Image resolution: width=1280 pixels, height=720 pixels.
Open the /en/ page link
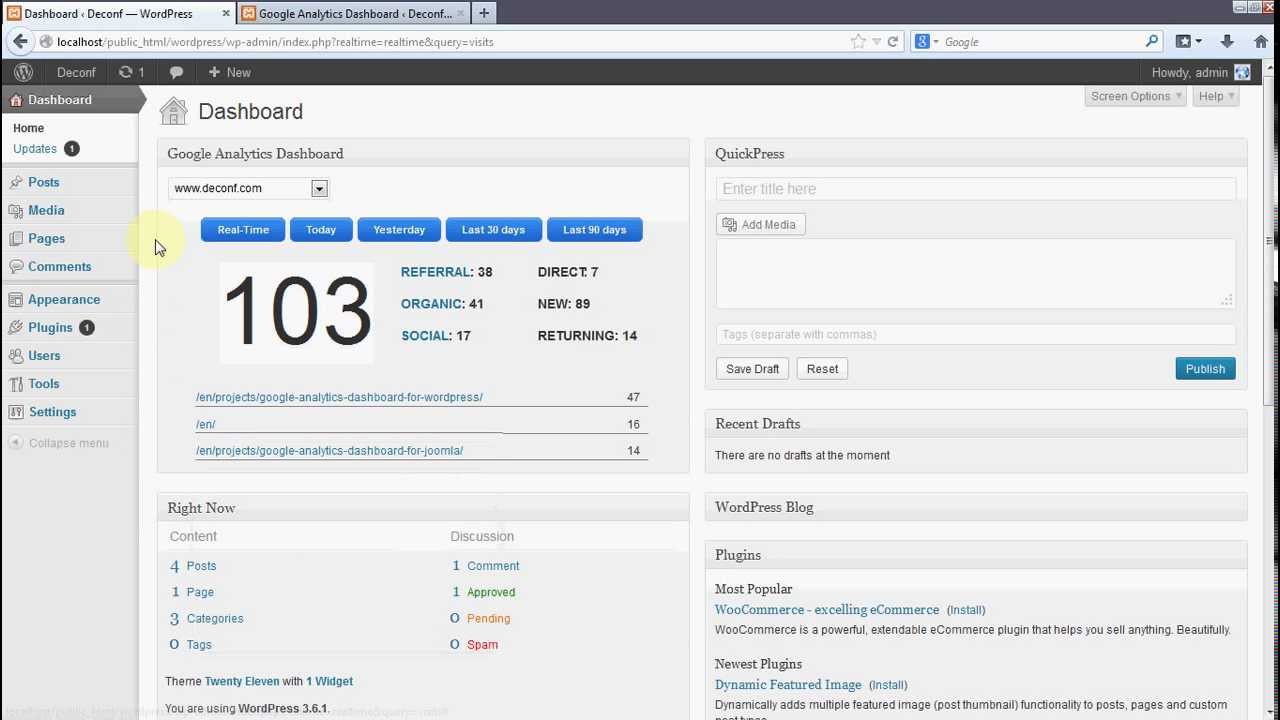click(x=205, y=424)
